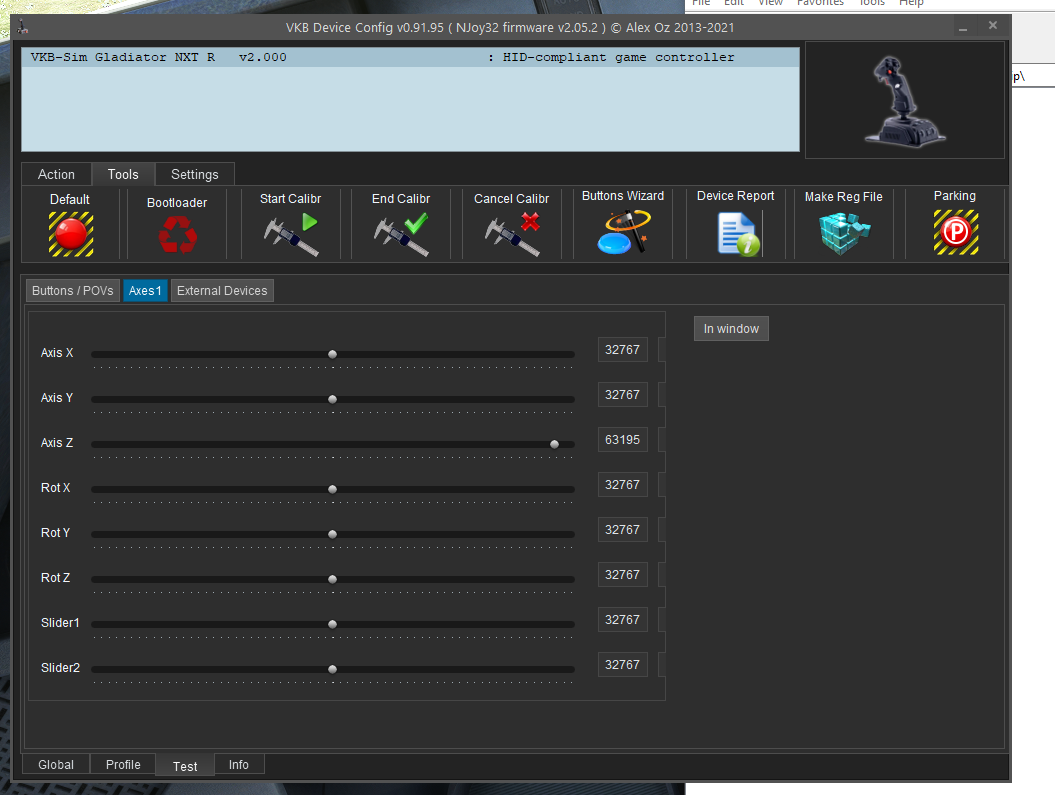Select the Axes1 tab
This screenshot has width=1055, height=795.
click(x=145, y=291)
